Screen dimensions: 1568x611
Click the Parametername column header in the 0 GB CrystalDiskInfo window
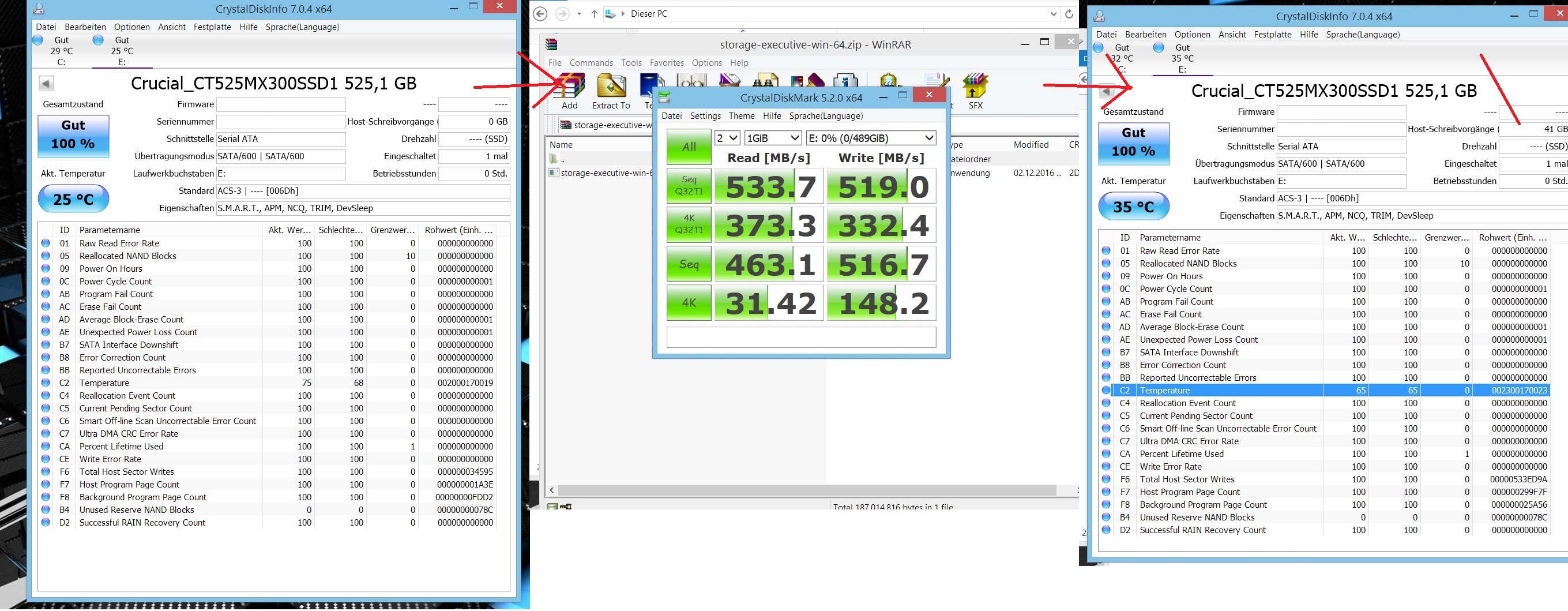coord(169,230)
